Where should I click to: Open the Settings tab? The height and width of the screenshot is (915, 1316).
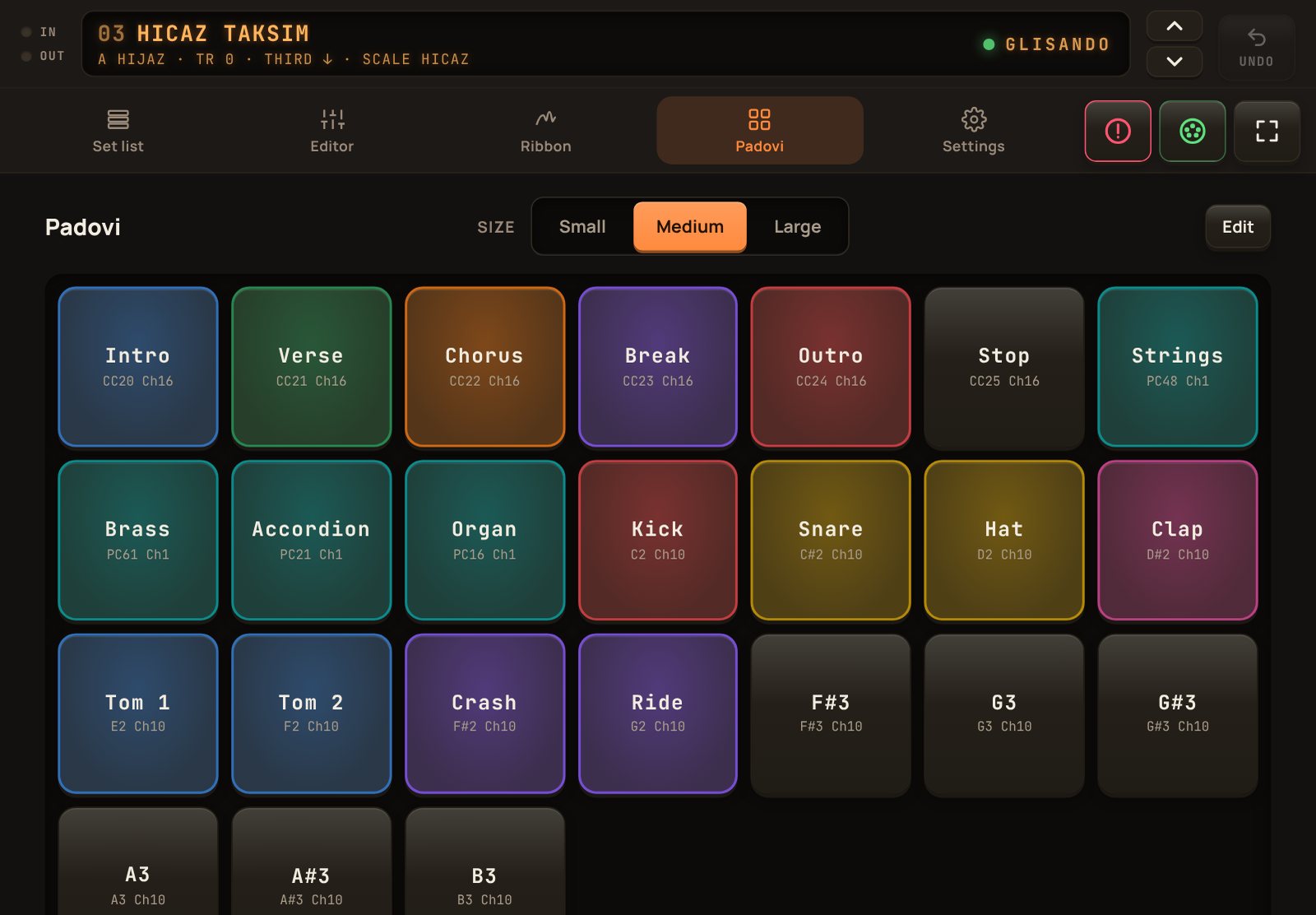973,131
